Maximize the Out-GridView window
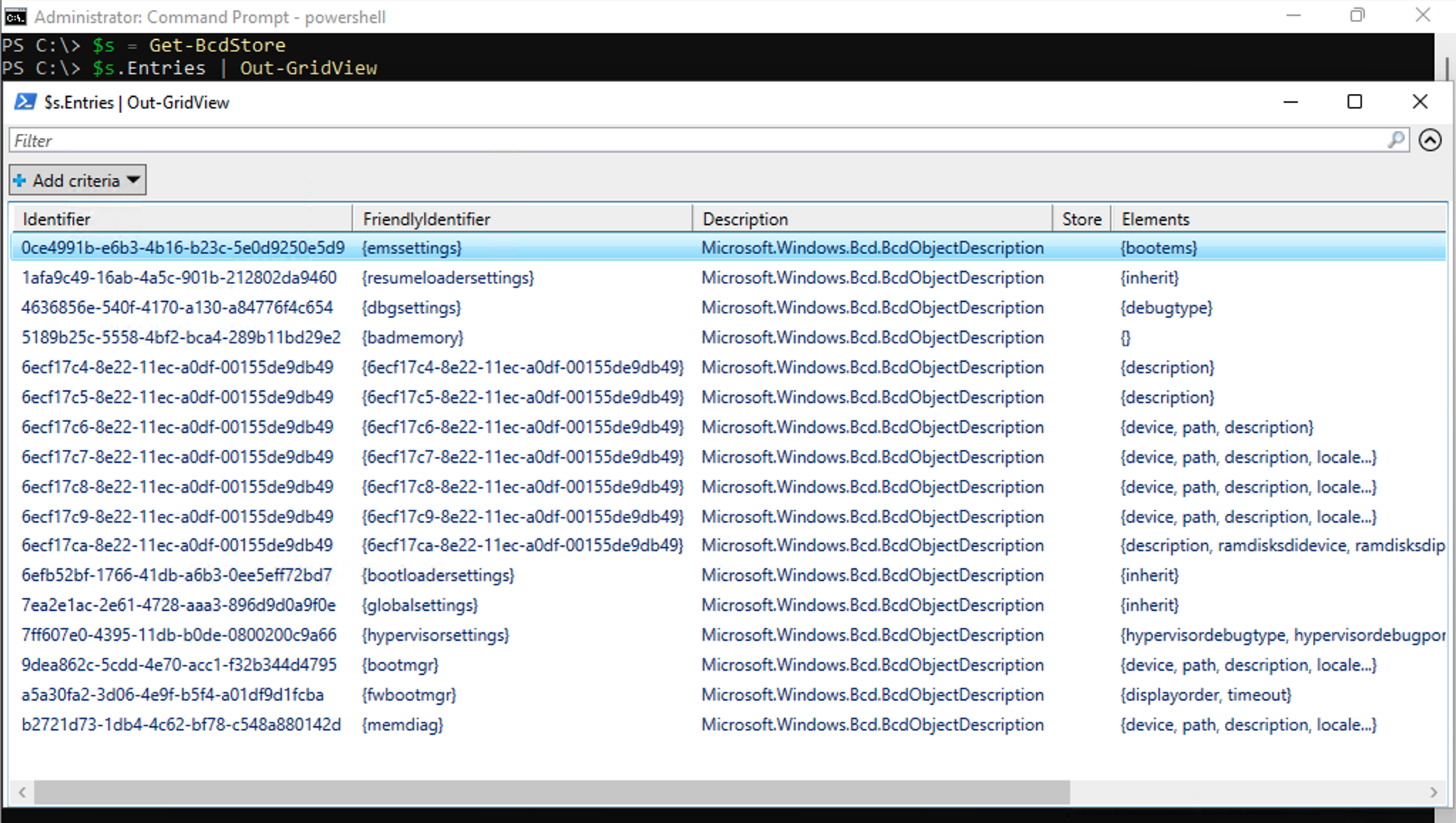This screenshot has width=1456, height=823. tap(1355, 102)
